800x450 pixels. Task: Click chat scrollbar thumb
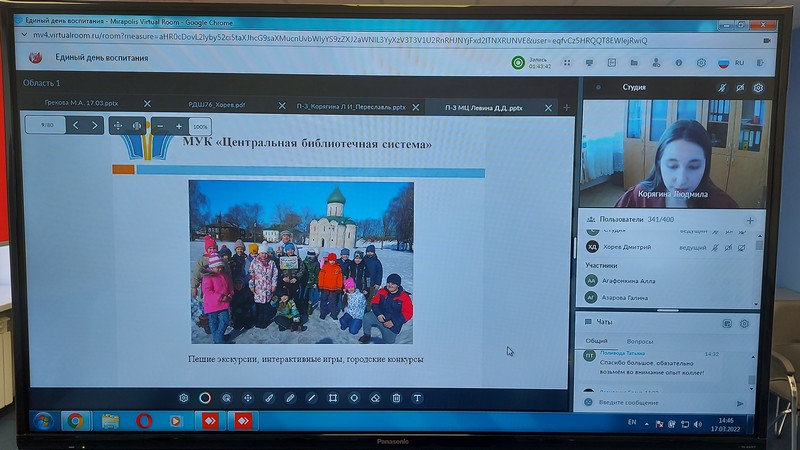(751, 380)
